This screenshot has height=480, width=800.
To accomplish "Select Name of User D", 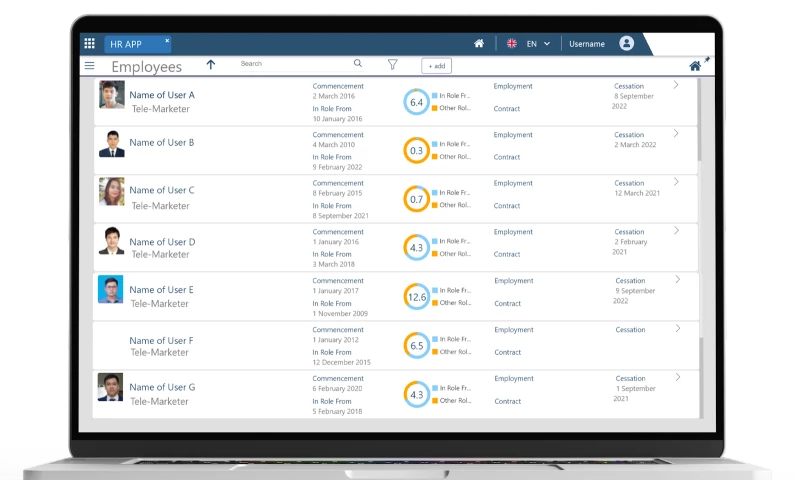I will pyautogui.click(x=162, y=242).
